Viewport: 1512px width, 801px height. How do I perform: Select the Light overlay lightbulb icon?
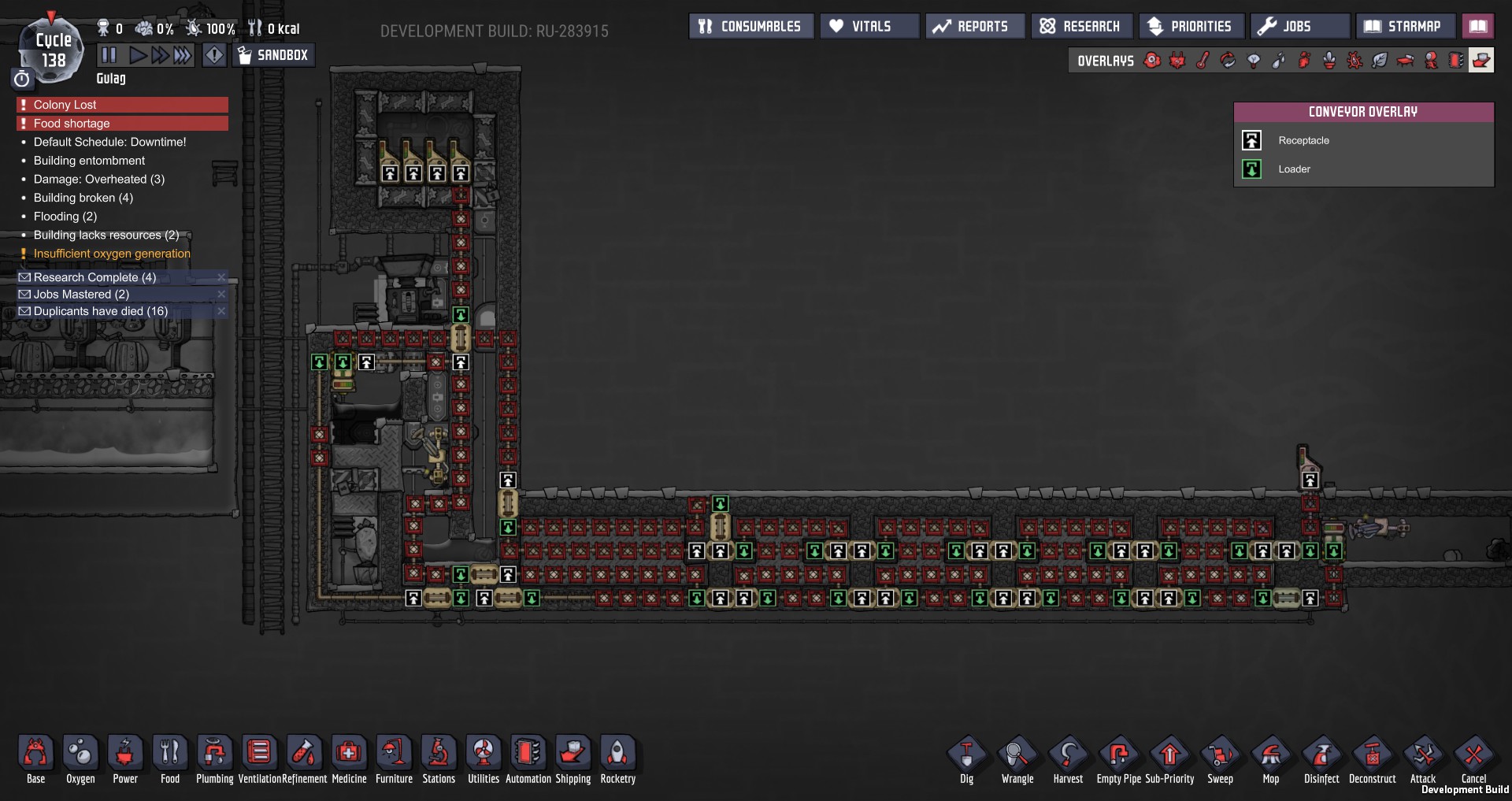[x=1253, y=61]
